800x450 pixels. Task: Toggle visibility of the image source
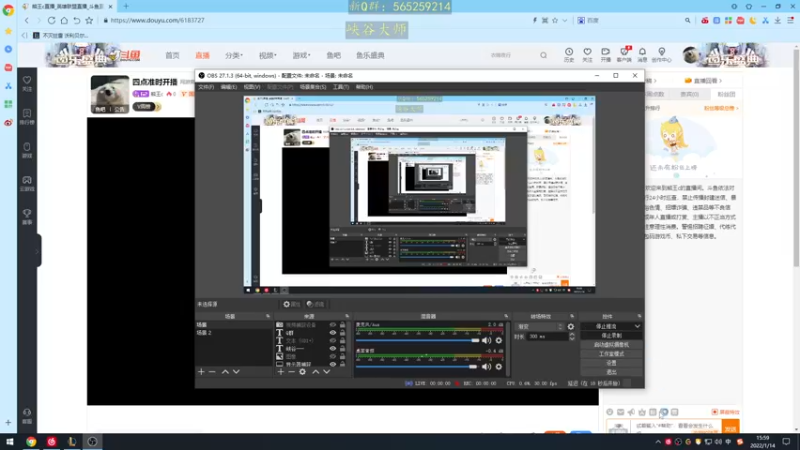point(333,356)
